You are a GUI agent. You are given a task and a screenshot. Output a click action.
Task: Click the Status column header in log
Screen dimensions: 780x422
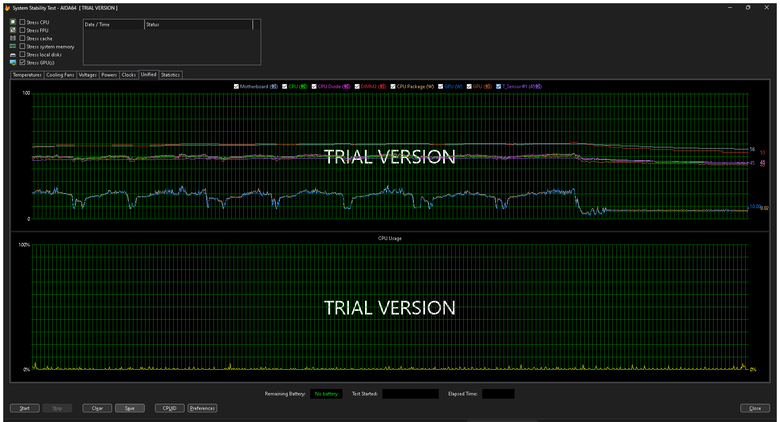click(198, 24)
